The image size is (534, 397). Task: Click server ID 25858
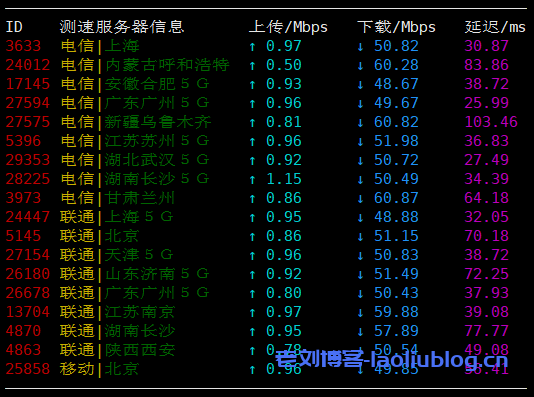click(28, 369)
